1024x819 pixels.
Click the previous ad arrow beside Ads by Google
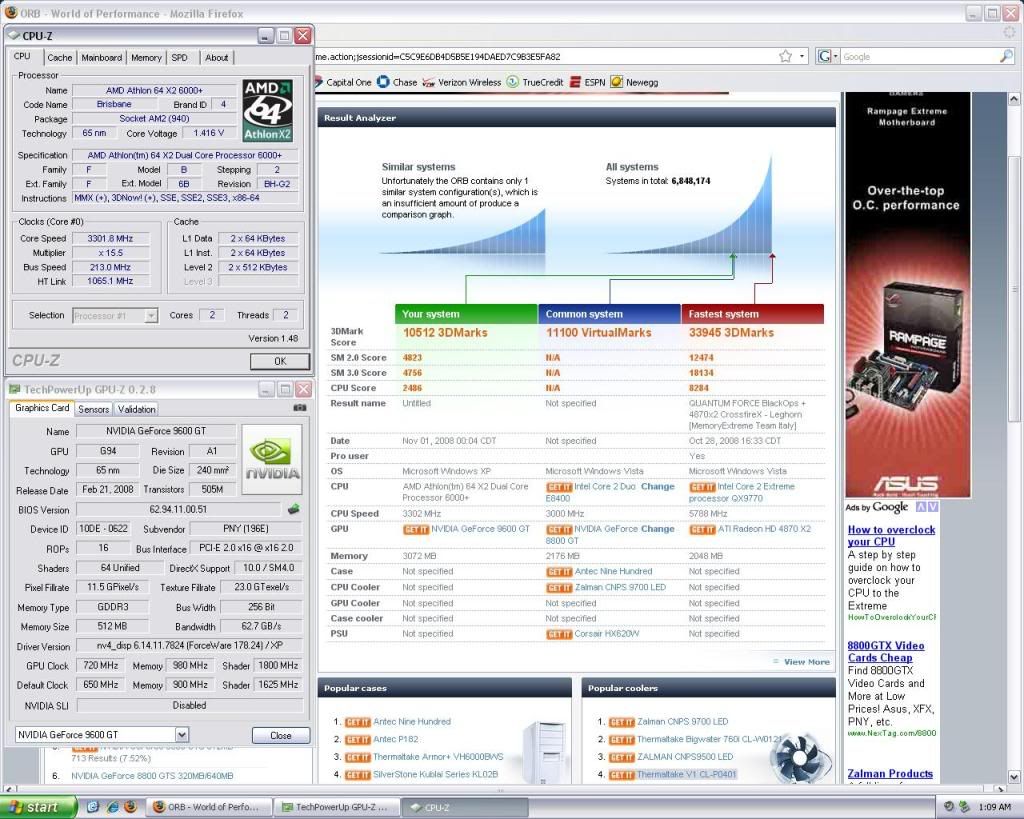[x=921, y=507]
